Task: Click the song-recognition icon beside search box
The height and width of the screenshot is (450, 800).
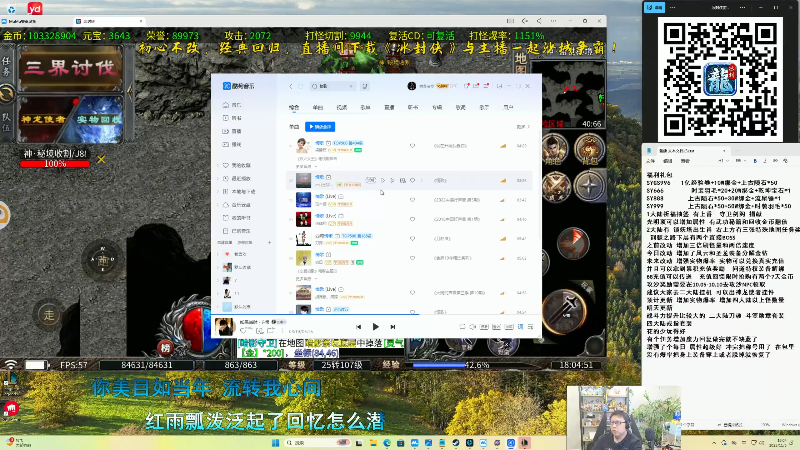Action: [x=365, y=86]
